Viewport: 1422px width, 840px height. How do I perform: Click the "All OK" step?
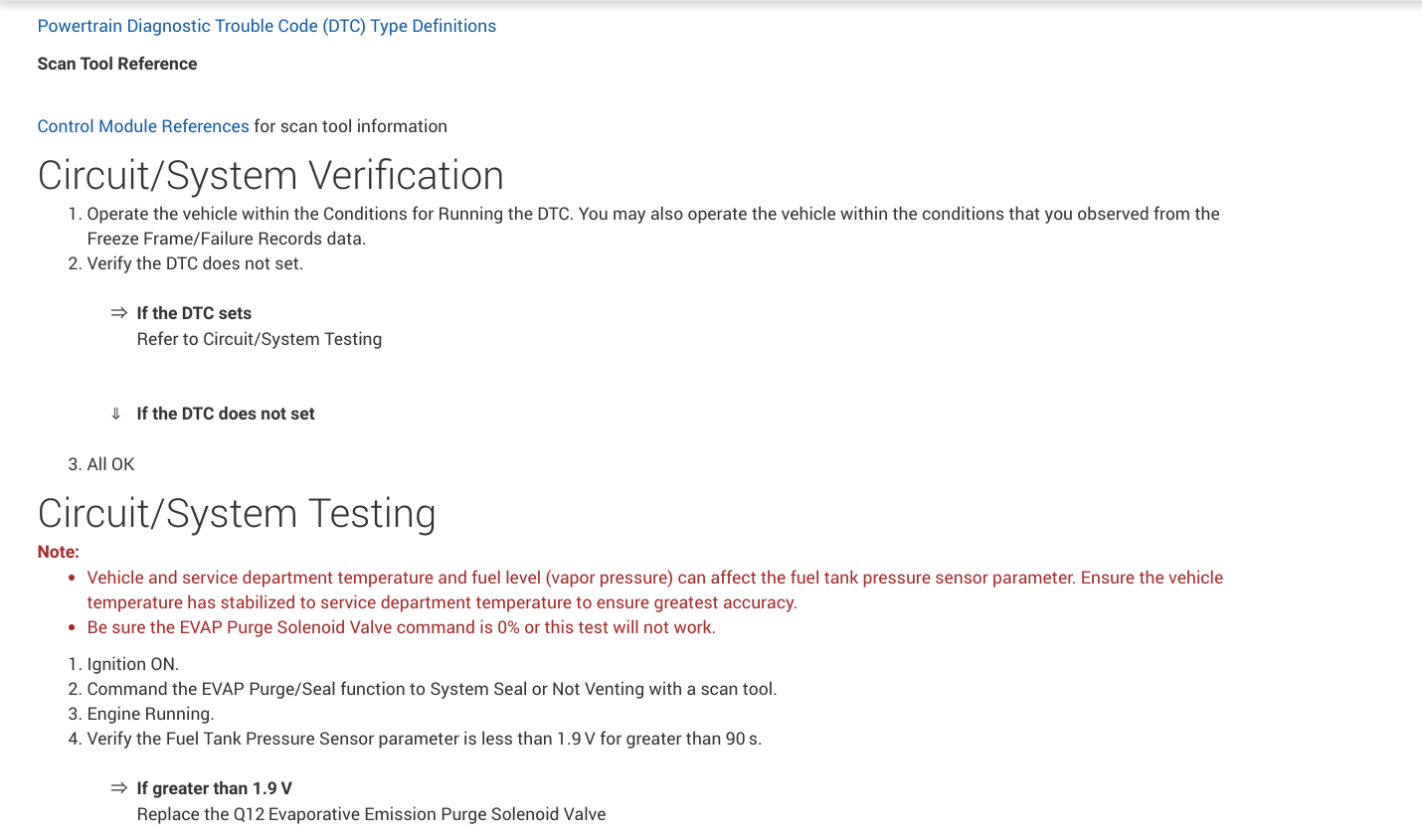pyautogui.click(x=110, y=464)
